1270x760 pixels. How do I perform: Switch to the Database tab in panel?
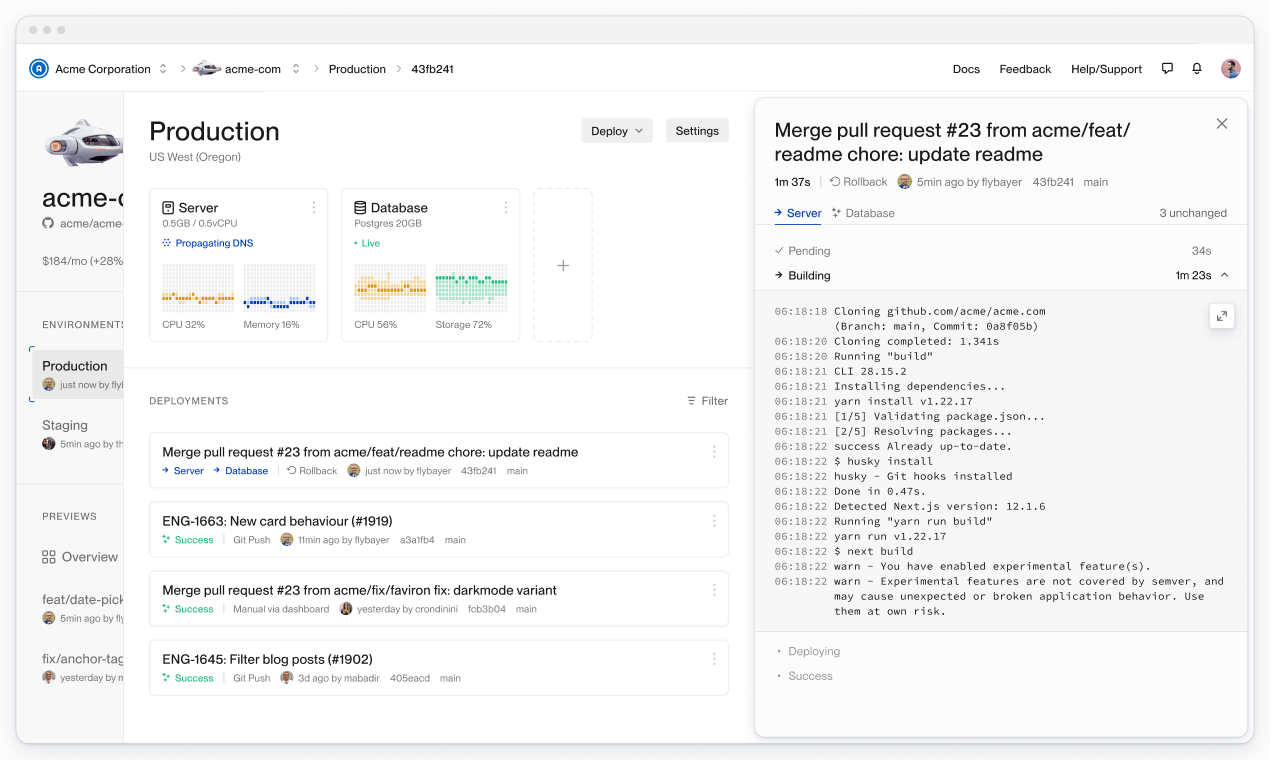point(863,213)
